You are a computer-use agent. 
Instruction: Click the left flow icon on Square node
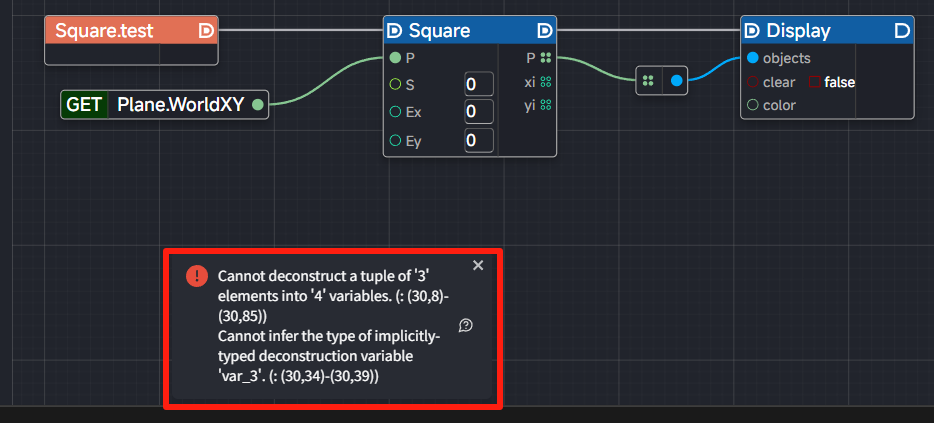[x=394, y=31]
